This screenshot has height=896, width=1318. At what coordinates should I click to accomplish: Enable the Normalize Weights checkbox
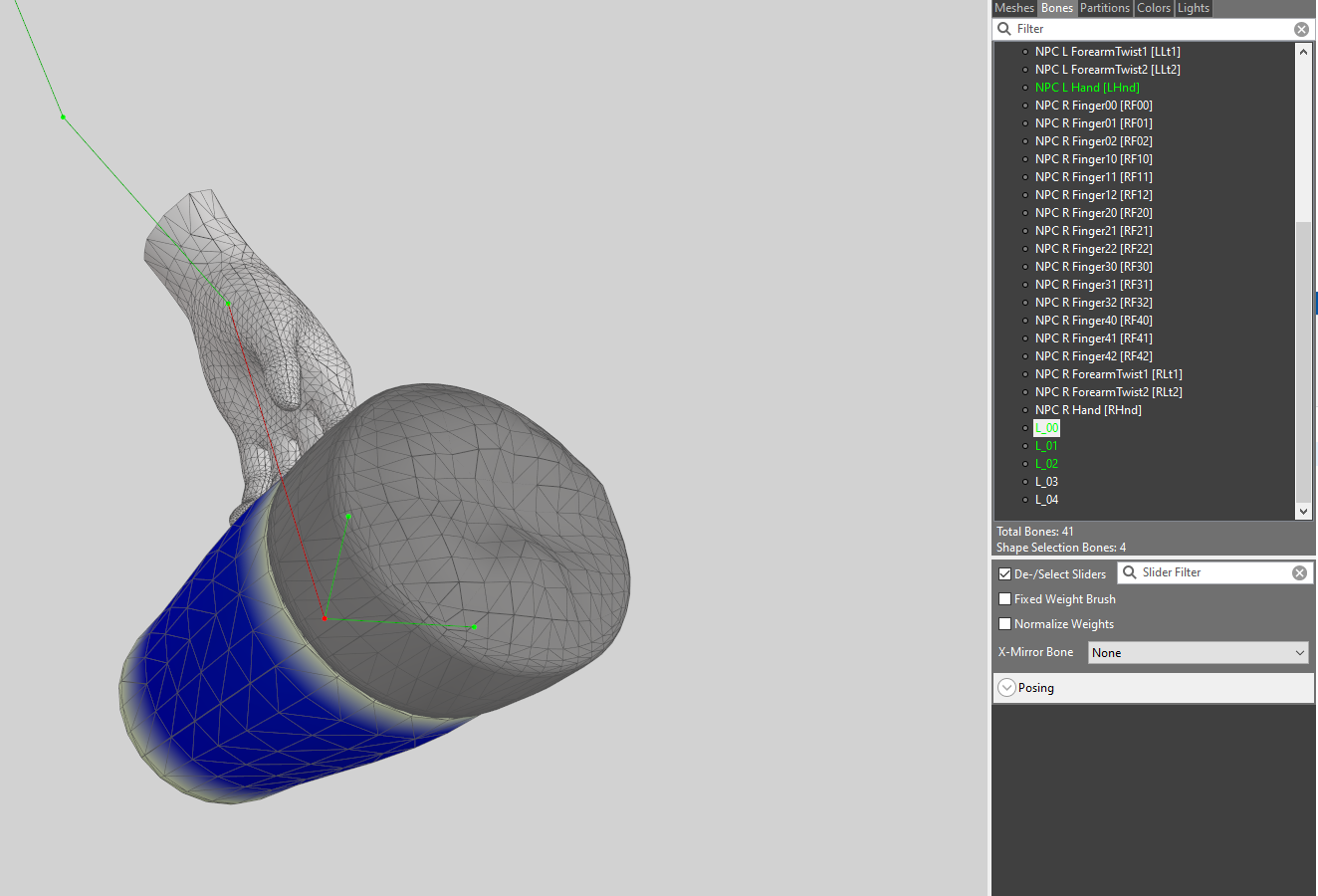click(x=1005, y=624)
